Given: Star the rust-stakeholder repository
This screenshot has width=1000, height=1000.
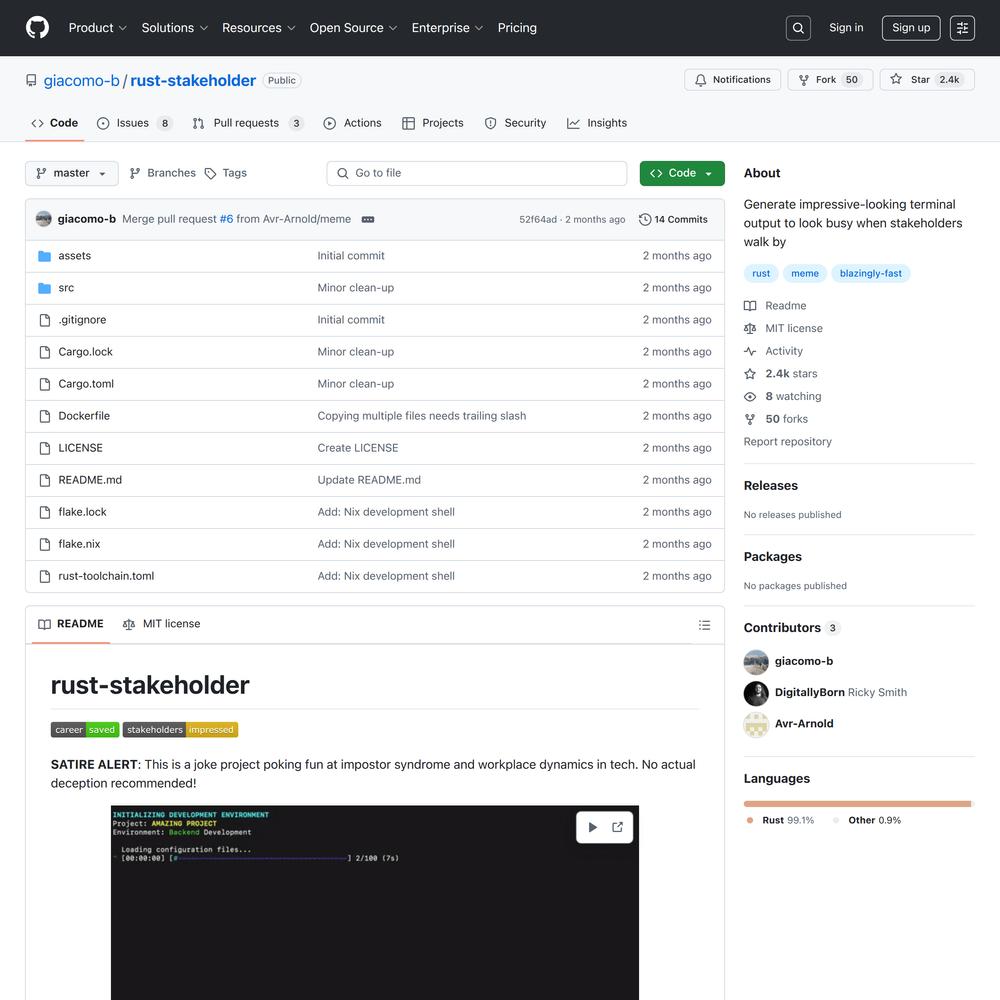Looking at the screenshot, I should pos(927,80).
